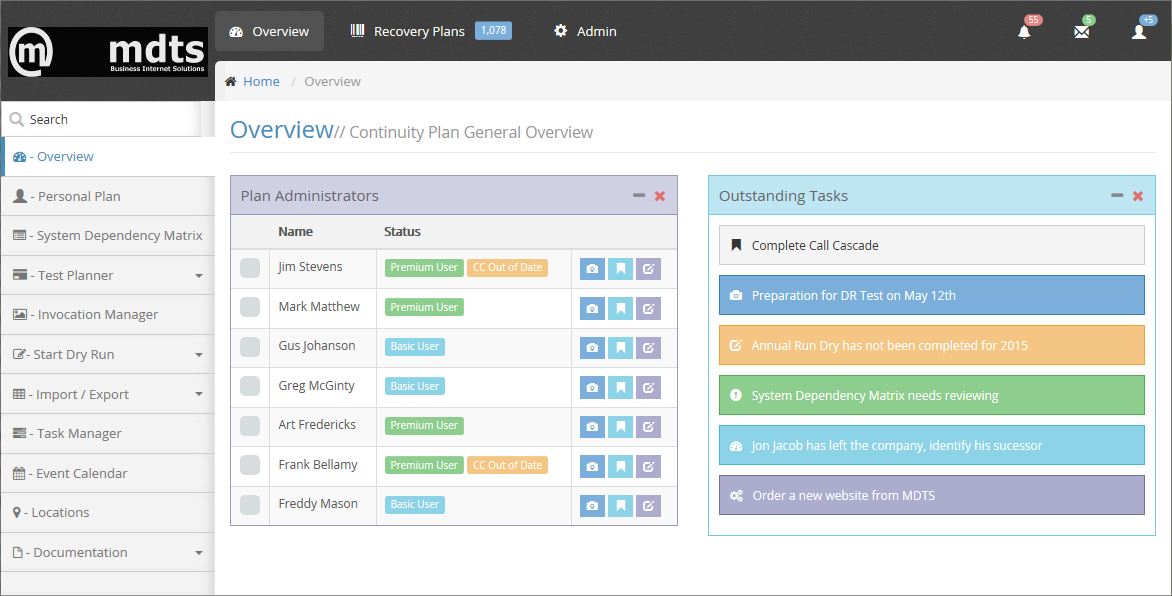Close the Outstanding Tasks panel
1172x596 pixels.
click(x=1138, y=196)
